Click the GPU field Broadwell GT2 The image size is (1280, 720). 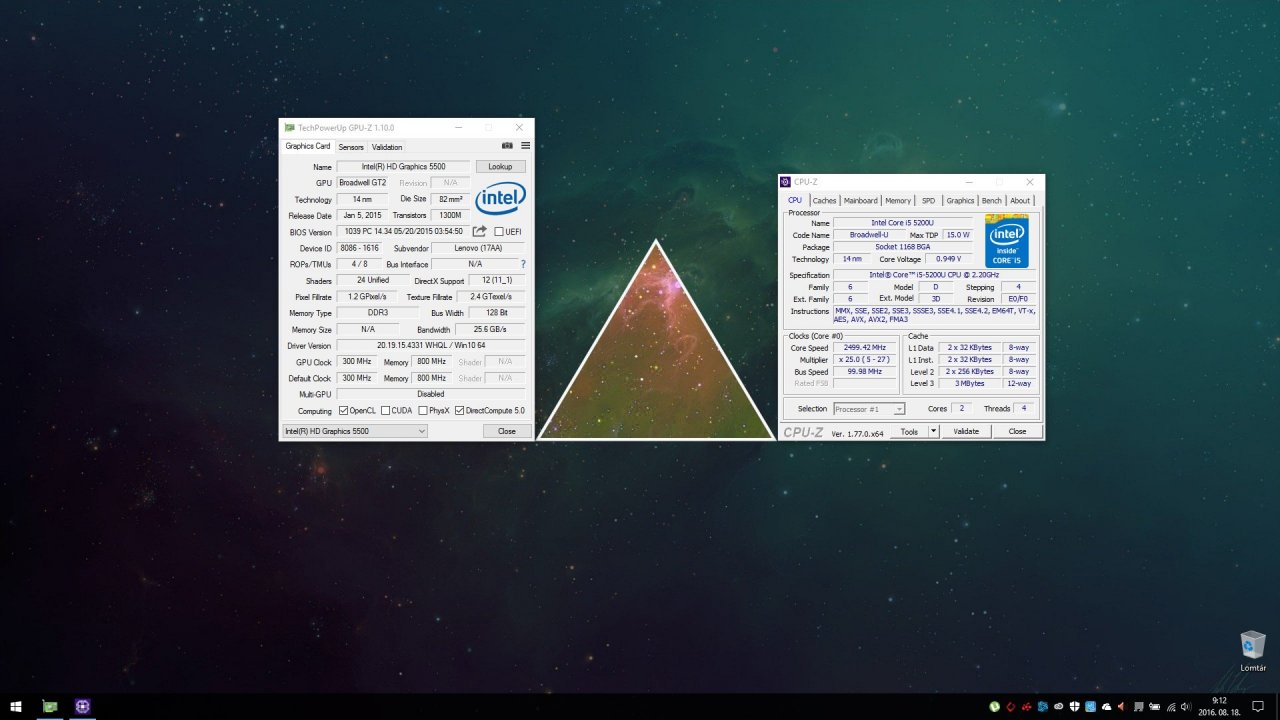(x=363, y=183)
